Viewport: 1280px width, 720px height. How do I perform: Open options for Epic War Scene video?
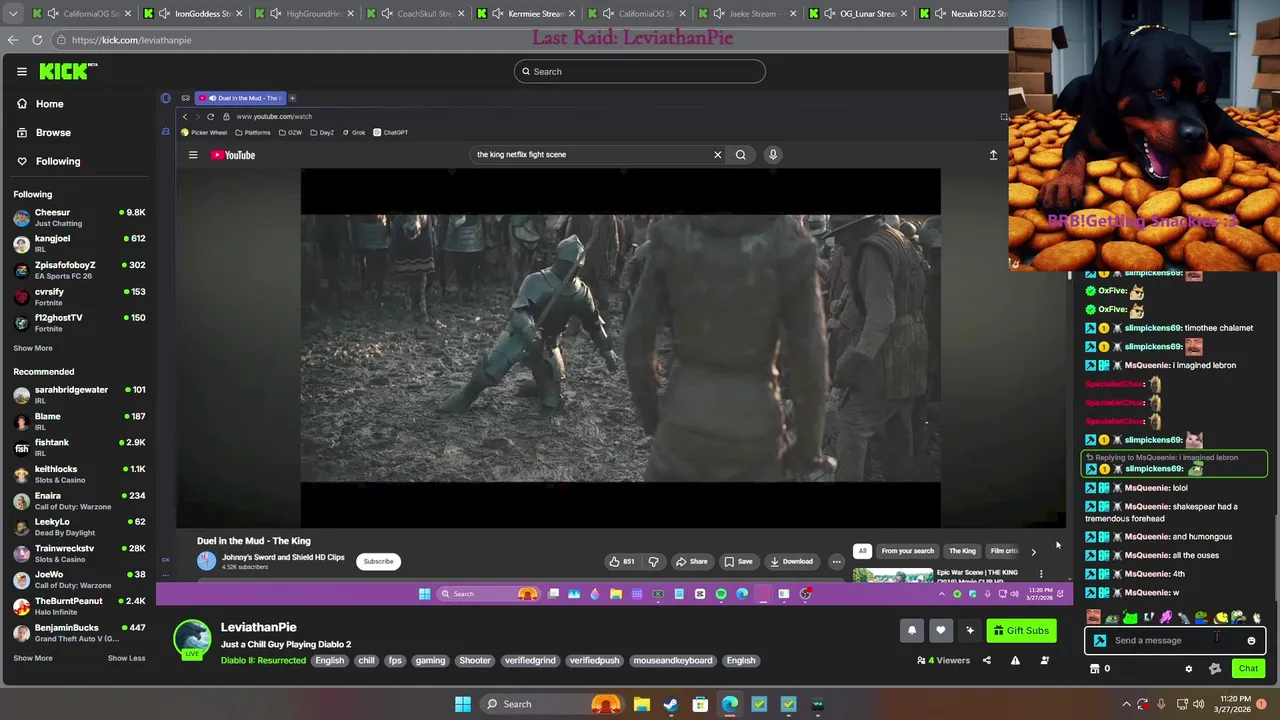pyautogui.click(x=1041, y=574)
